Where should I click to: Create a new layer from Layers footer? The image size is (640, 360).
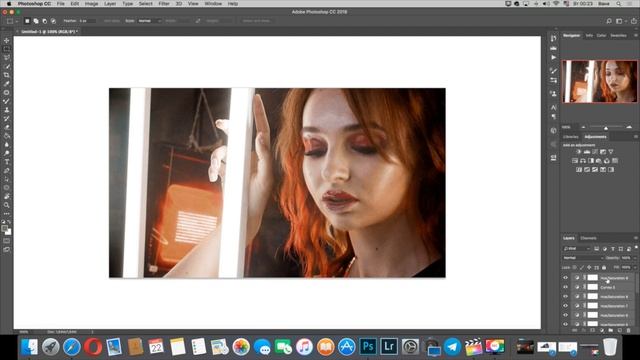point(620,330)
